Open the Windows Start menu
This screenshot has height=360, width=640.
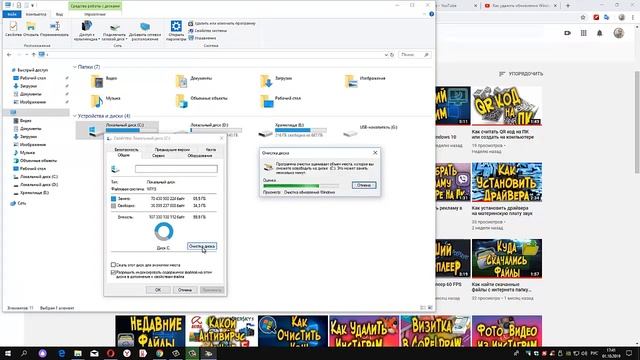(x=8, y=353)
